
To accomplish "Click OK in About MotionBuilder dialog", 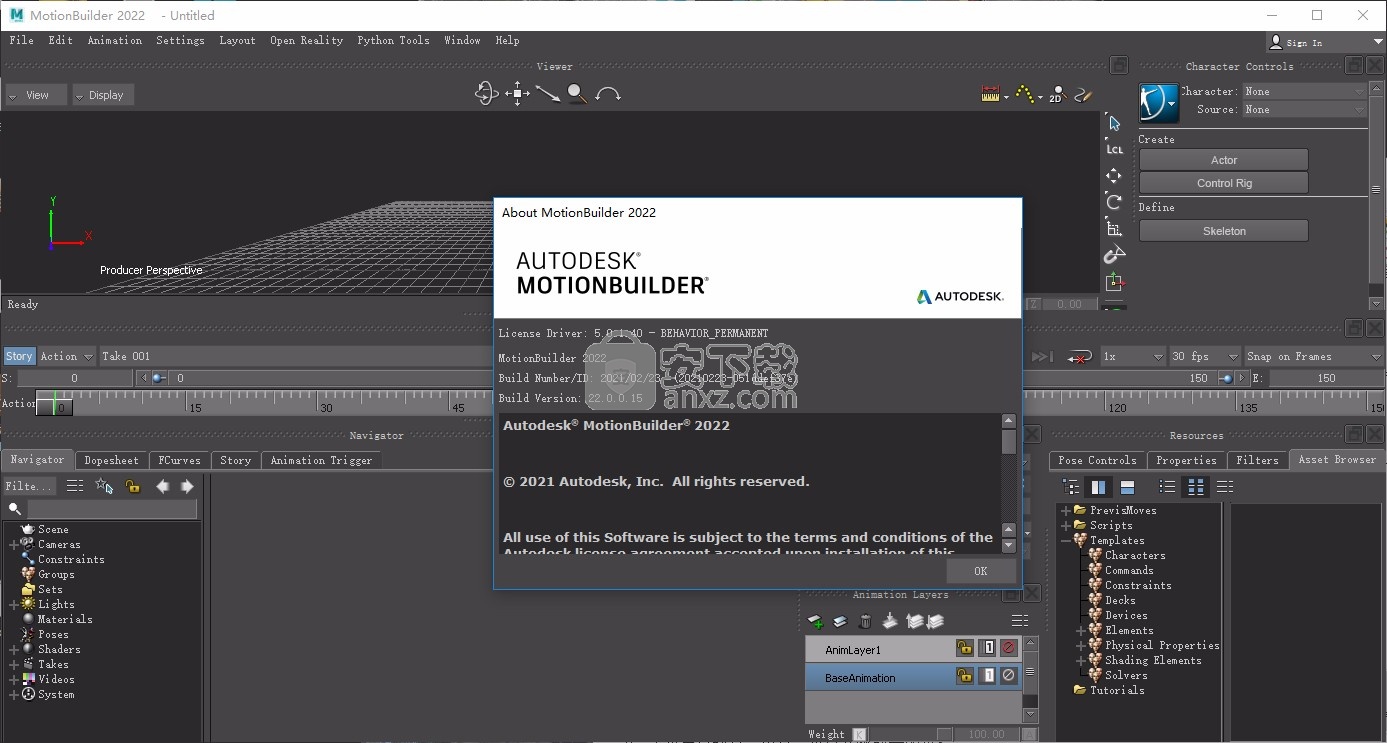I will [980, 571].
